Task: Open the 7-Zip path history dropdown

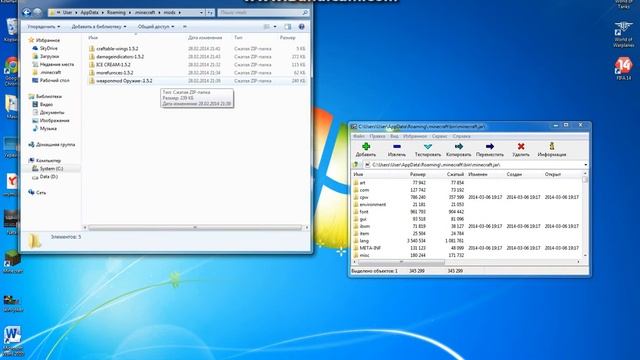Action: (x=586, y=165)
